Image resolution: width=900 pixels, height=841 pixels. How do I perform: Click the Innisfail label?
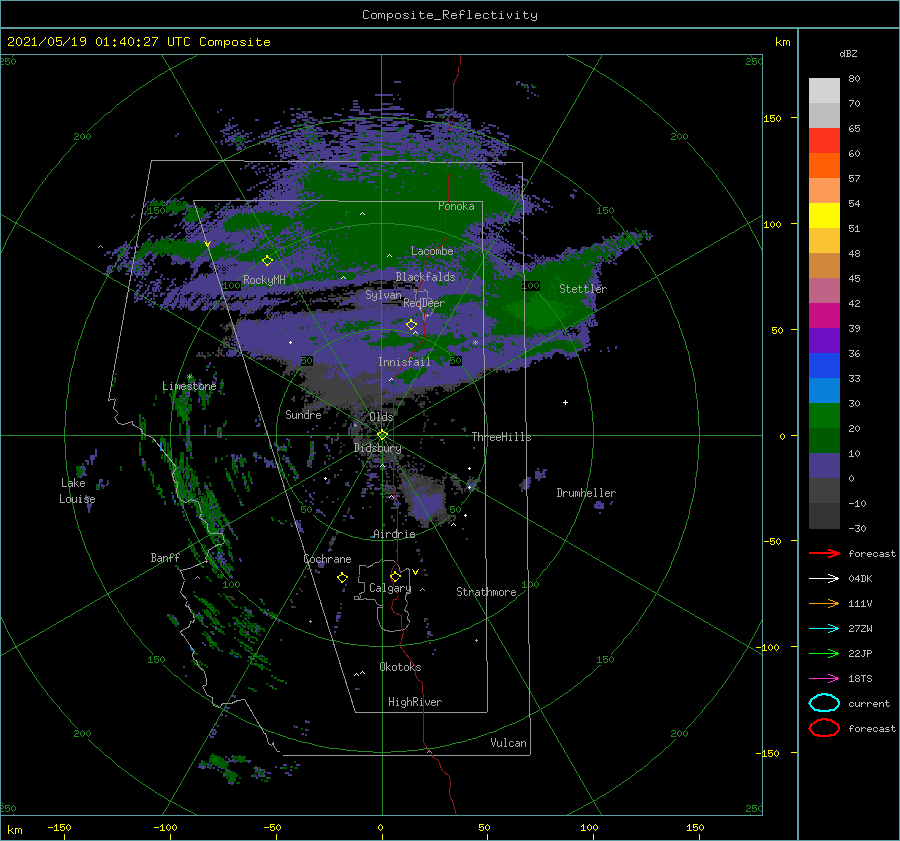404,362
